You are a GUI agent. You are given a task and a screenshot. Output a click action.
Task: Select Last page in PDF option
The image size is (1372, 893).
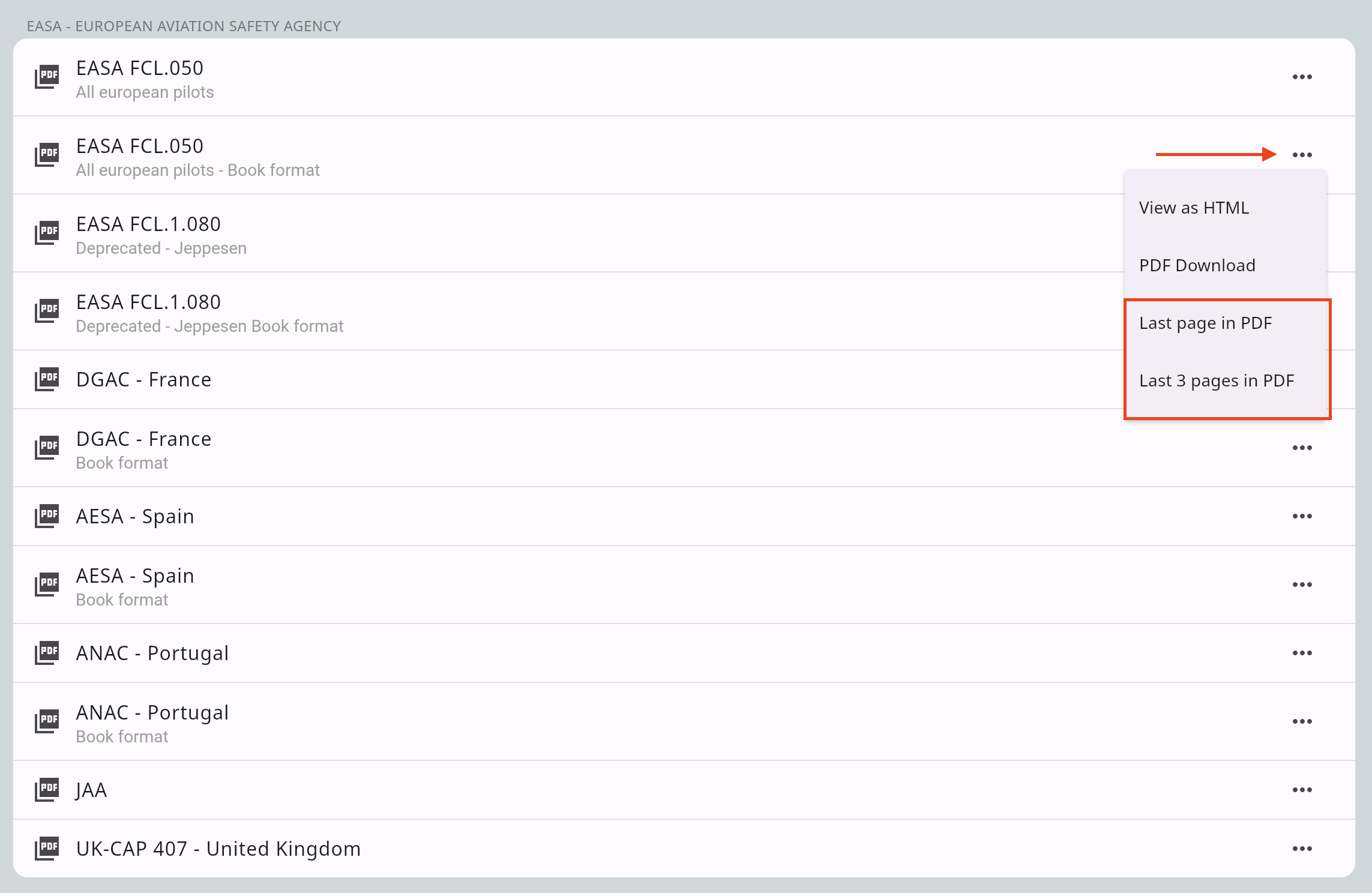(1205, 322)
